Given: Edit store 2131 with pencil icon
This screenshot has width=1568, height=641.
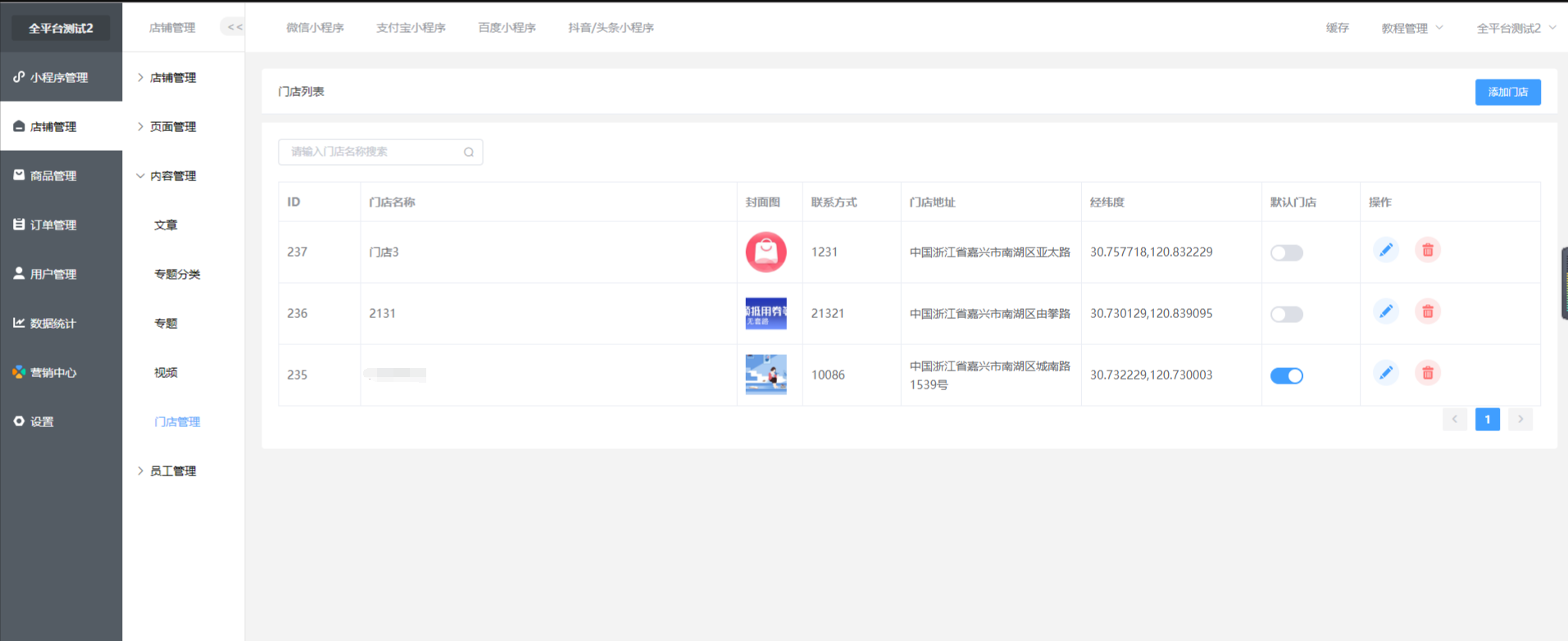Looking at the screenshot, I should (x=1385, y=311).
